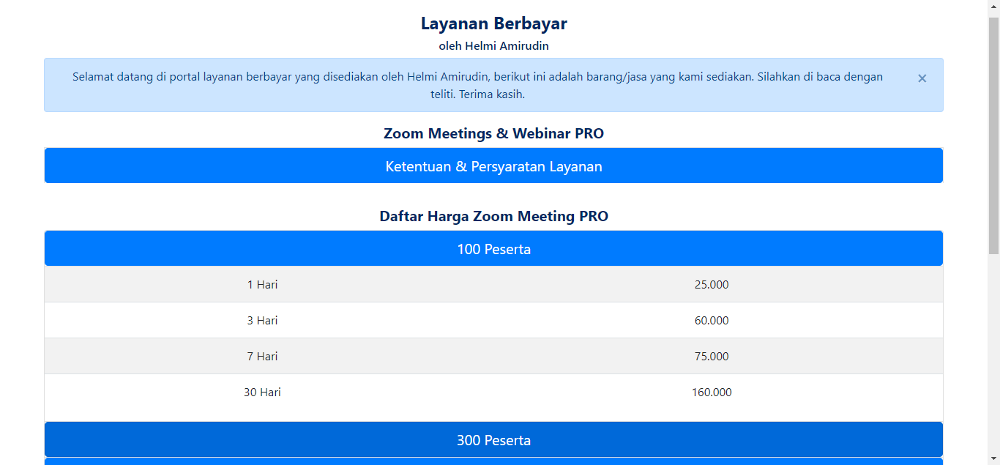This screenshot has width=1000, height=465.
Task: Dismiss the welcome alert with the X
Action: click(x=922, y=78)
